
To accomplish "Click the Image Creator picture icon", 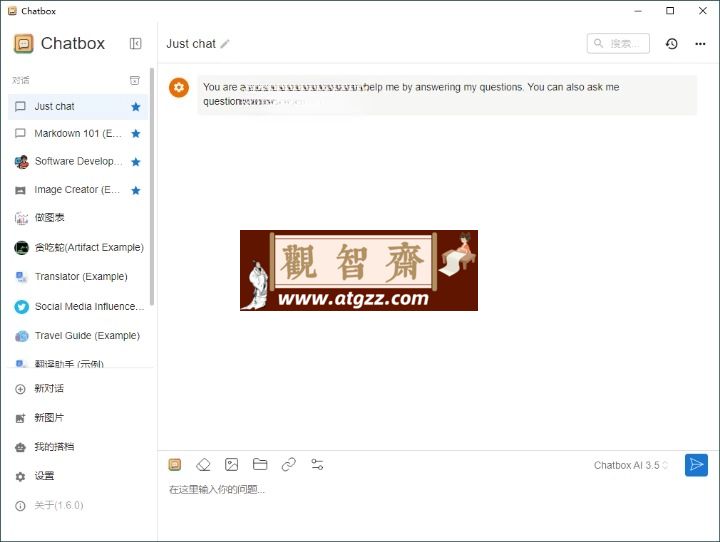I will (x=20, y=190).
